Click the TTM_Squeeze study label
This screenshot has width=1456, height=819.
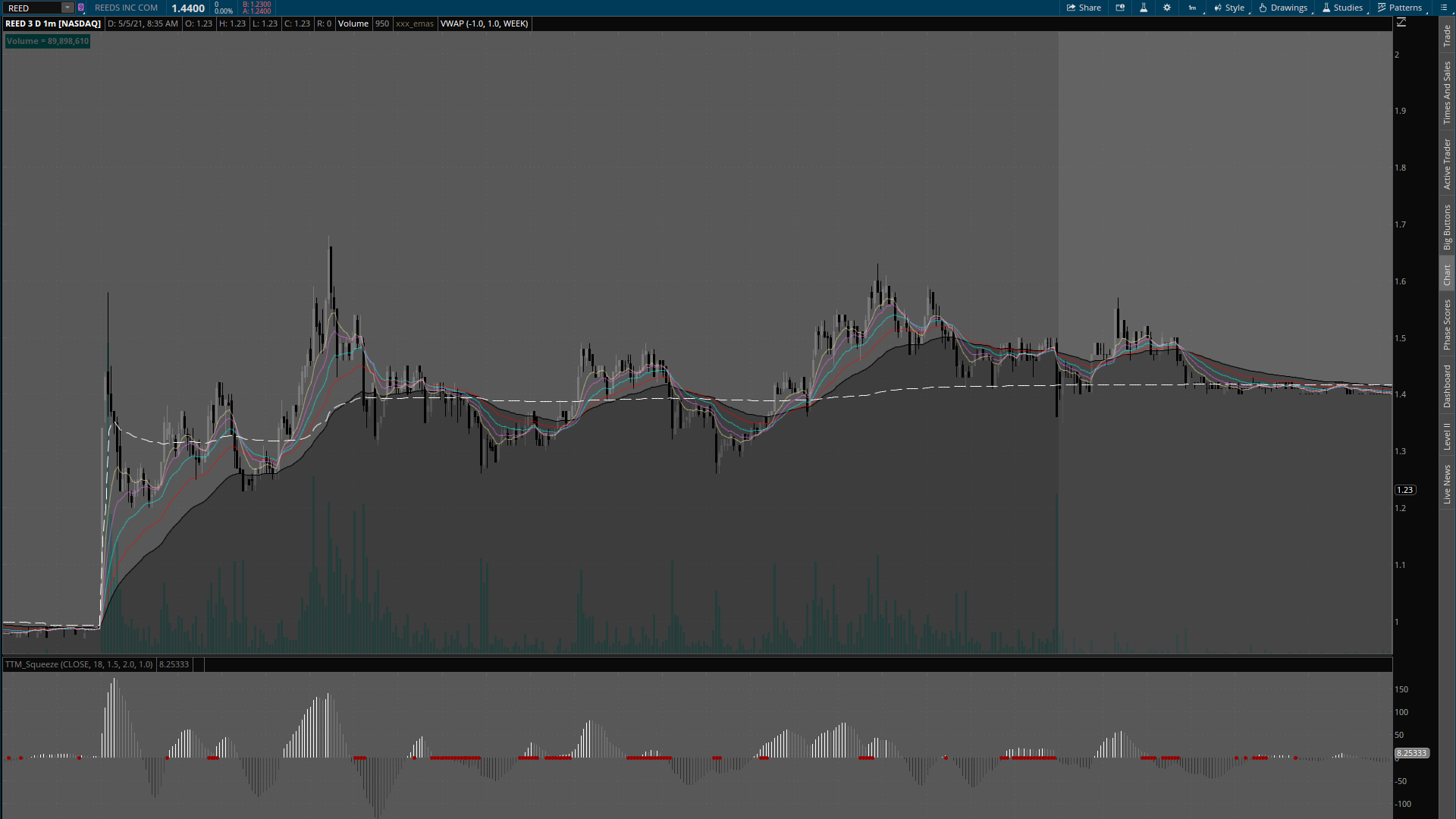[x=79, y=664]
